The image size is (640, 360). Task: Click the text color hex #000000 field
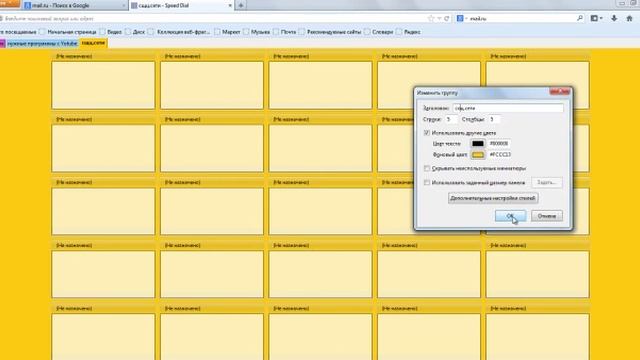click(499, 144)
